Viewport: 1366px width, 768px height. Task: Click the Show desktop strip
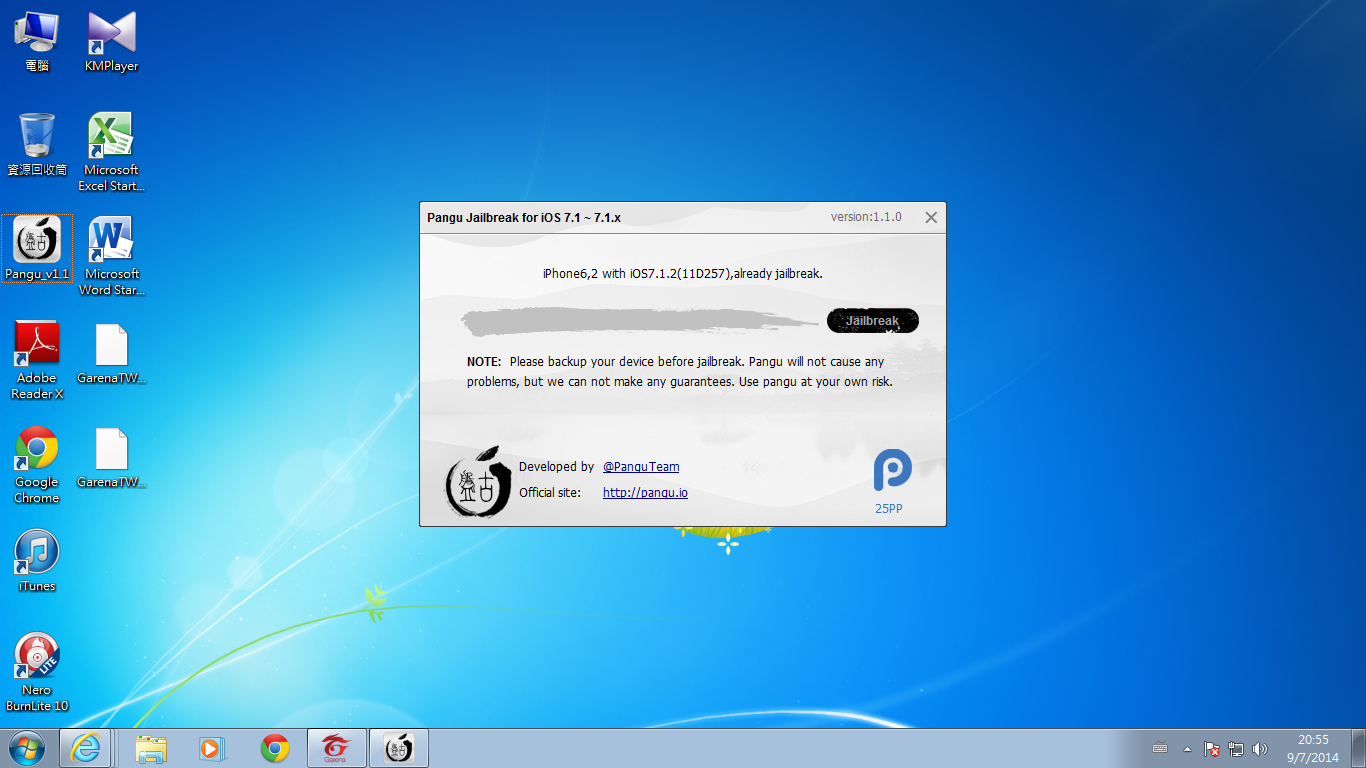[1359, 748]
